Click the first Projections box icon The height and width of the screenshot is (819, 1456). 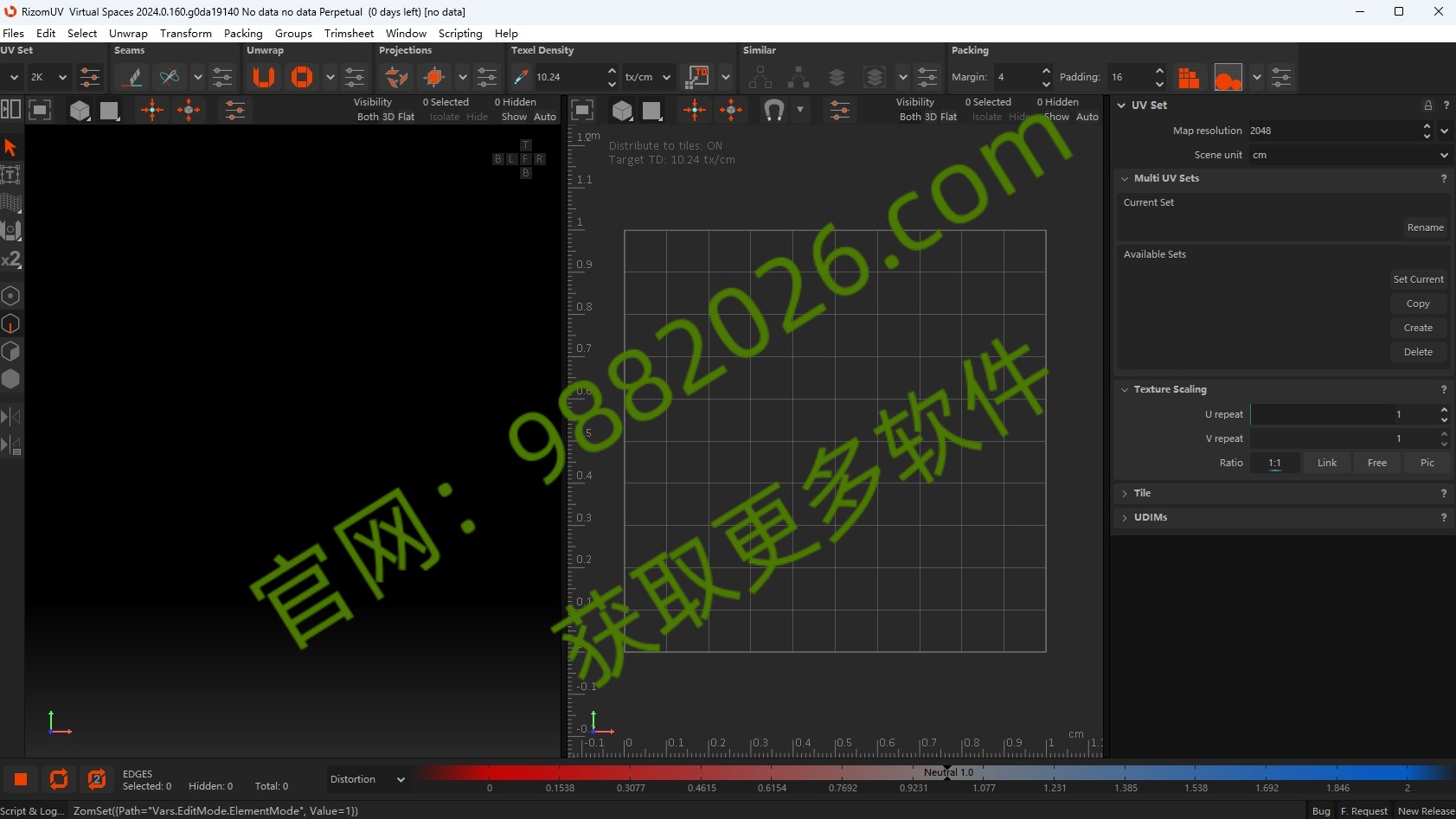tap(397, 77)
